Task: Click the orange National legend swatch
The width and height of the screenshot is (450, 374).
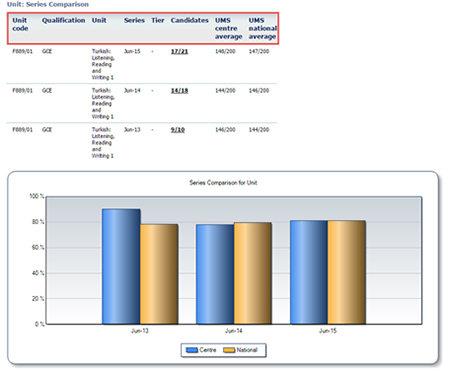Action: pos(229,350)
